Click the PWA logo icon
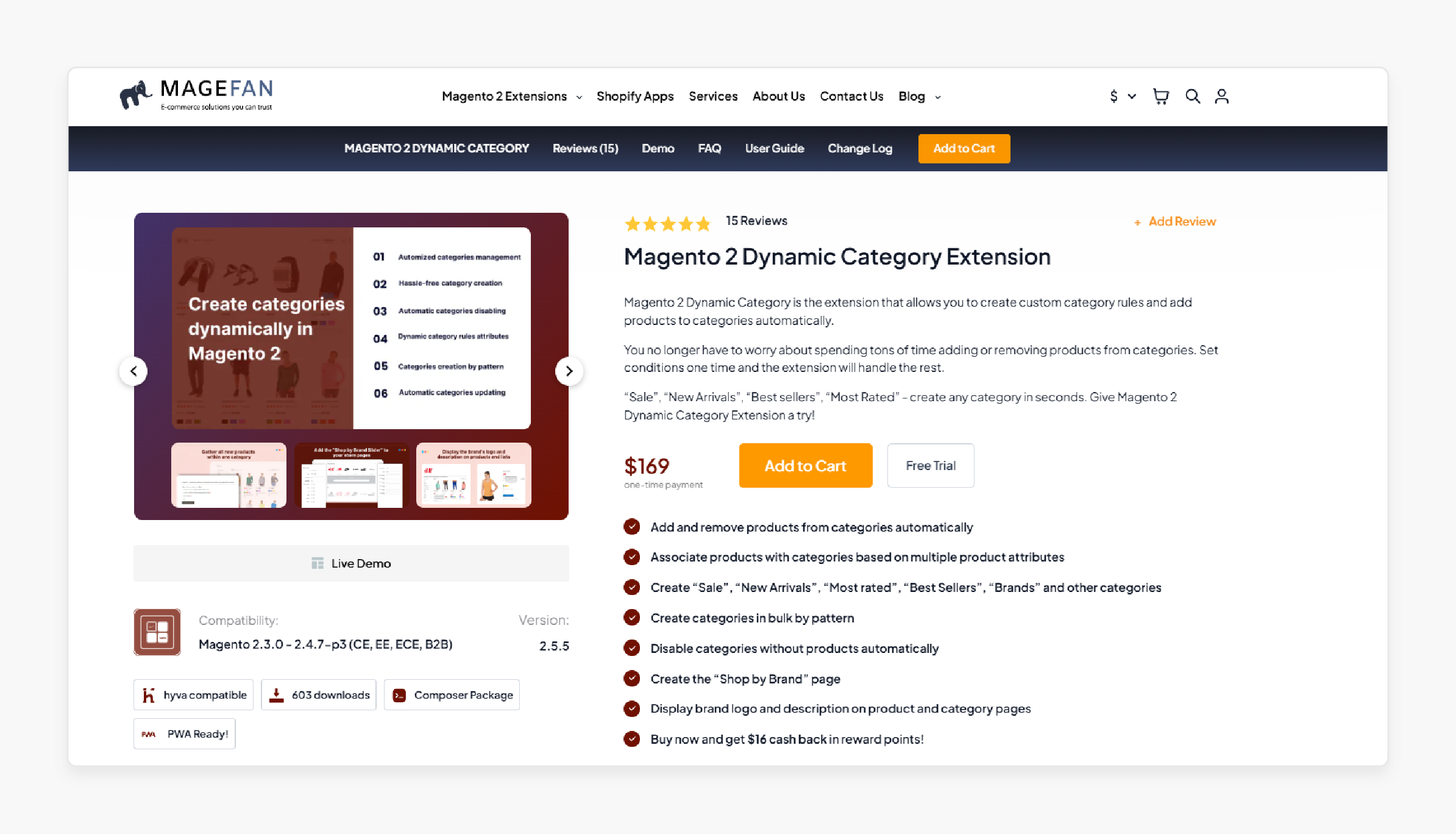 149,734
